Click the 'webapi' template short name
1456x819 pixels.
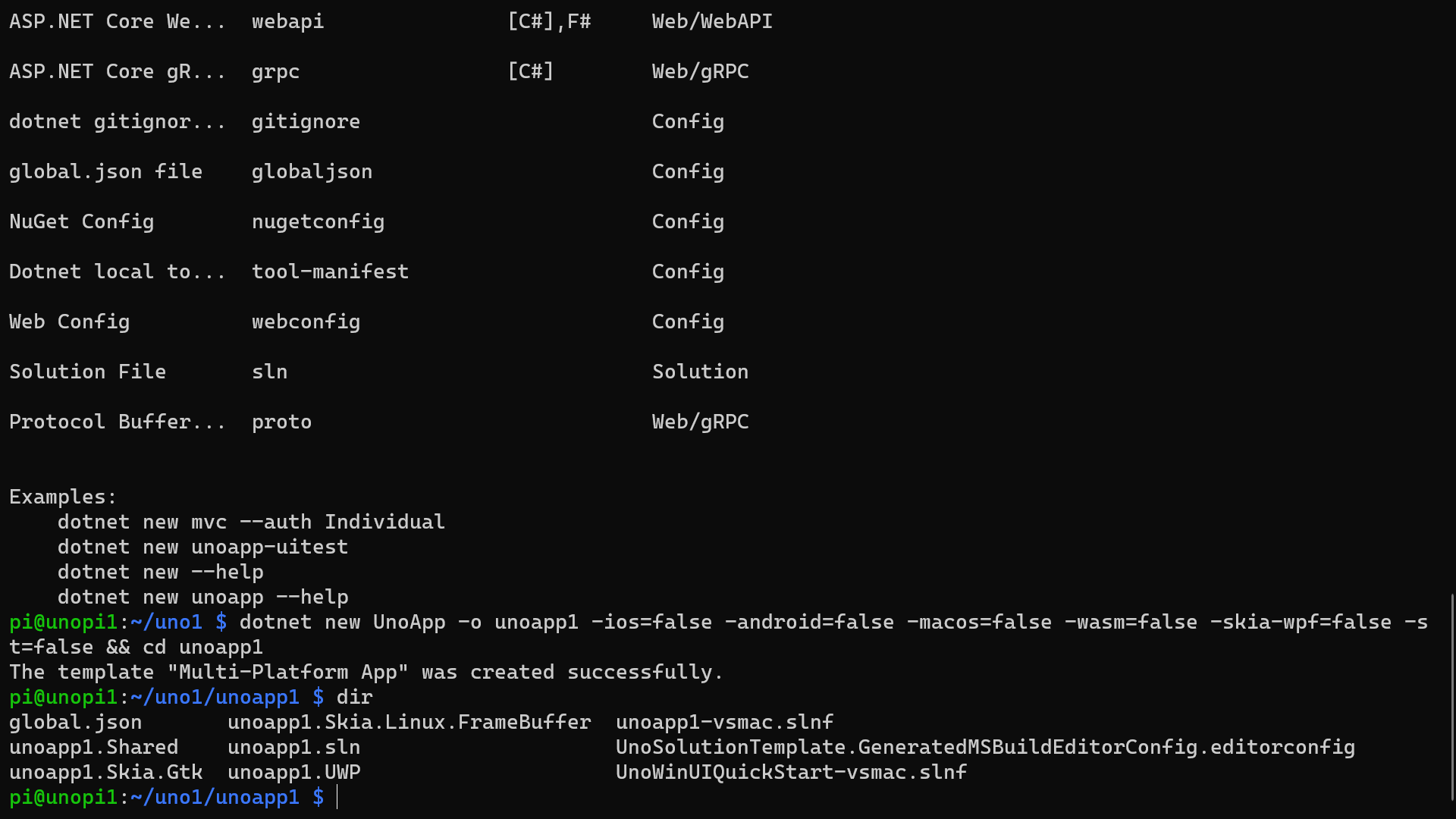pyautogui.click(x=287, y=21)
